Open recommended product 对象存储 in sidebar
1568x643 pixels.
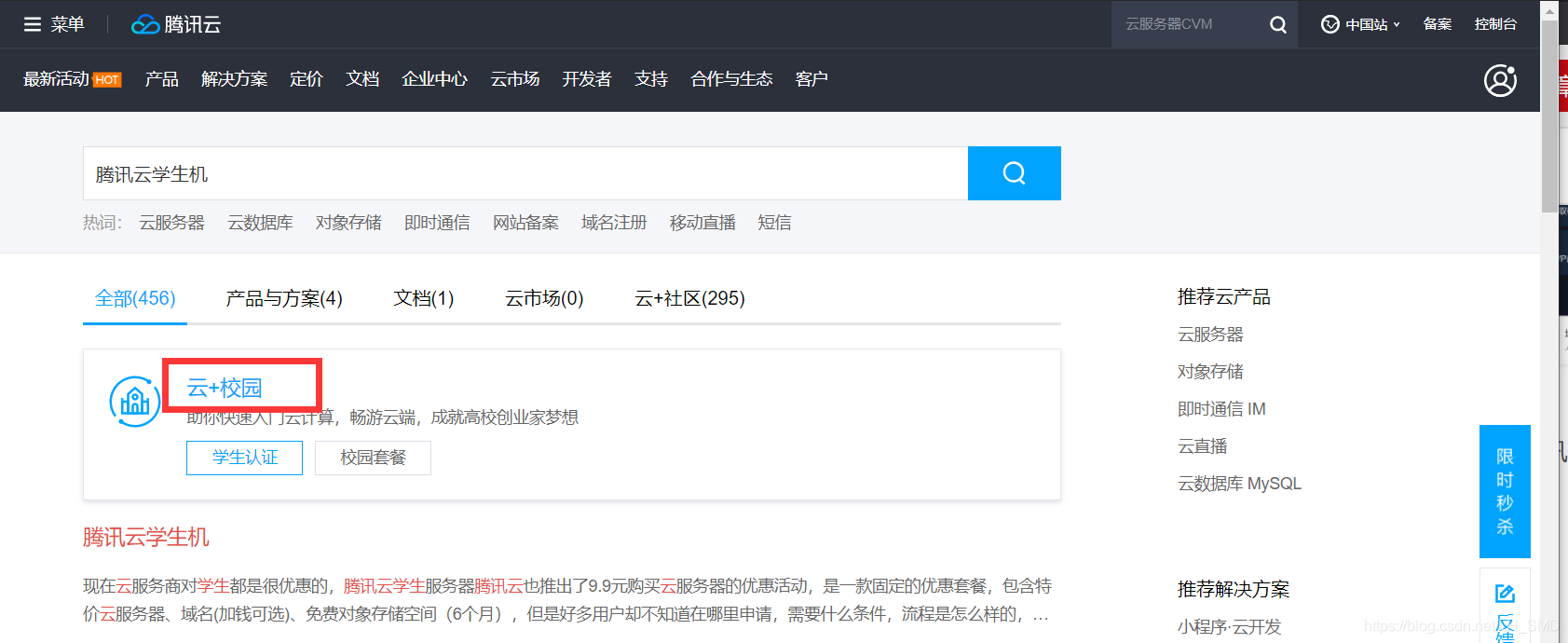1210,372
